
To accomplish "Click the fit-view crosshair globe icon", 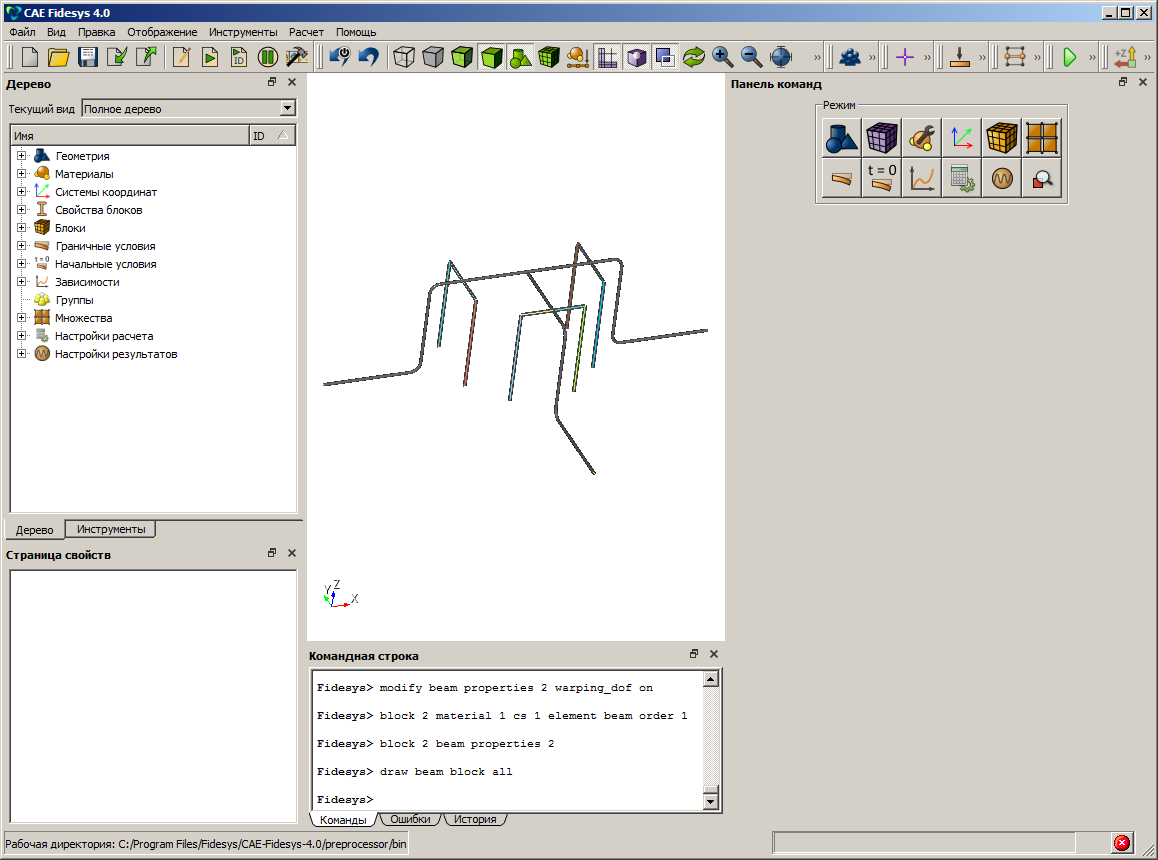I will 781,57.
